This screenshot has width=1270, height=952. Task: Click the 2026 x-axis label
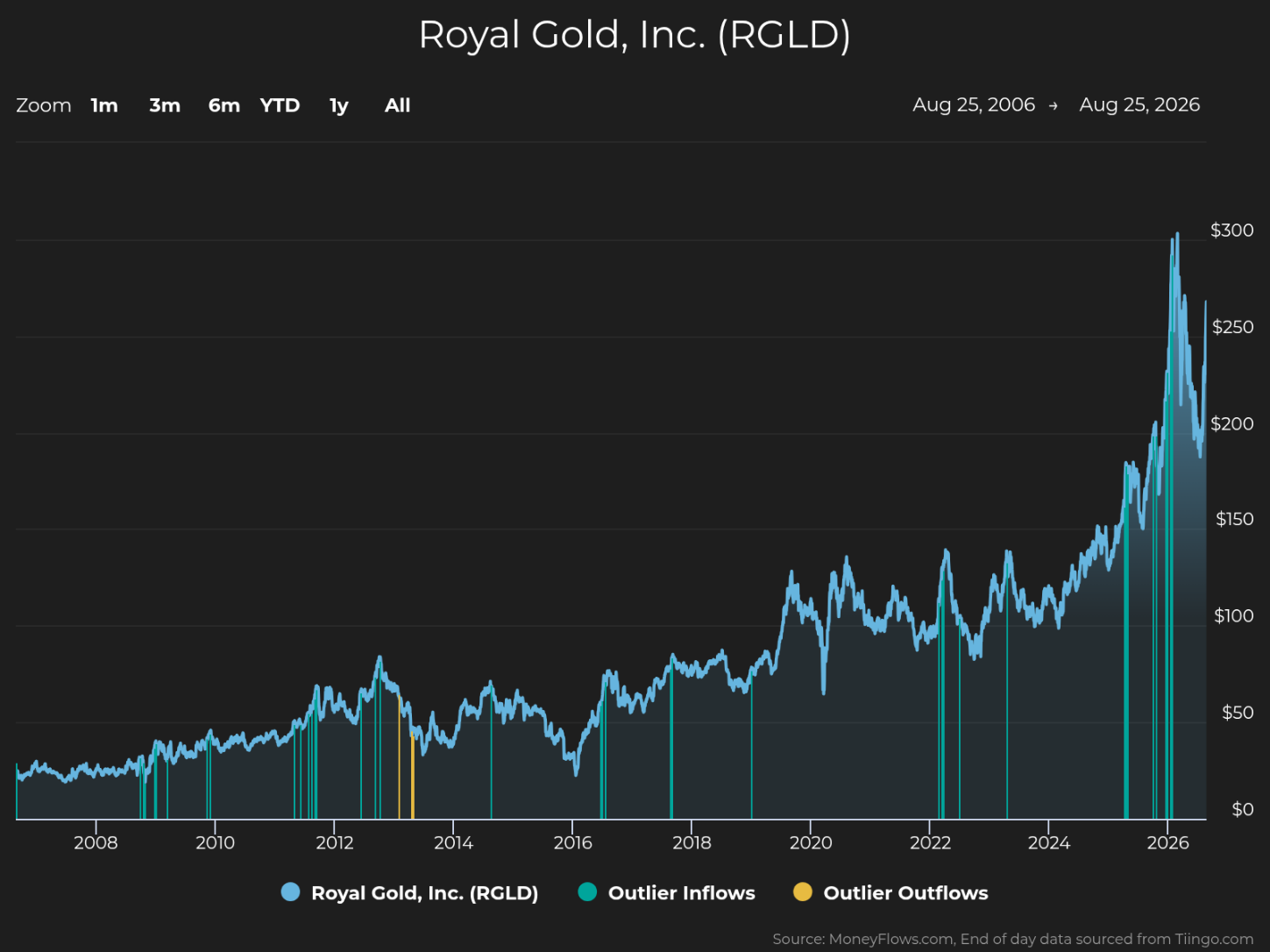(x=1167, y=842)
